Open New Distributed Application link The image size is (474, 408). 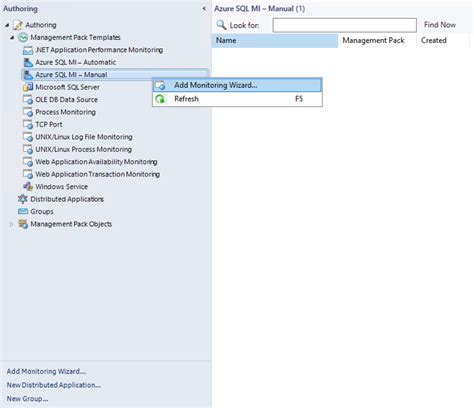[54, 385]
